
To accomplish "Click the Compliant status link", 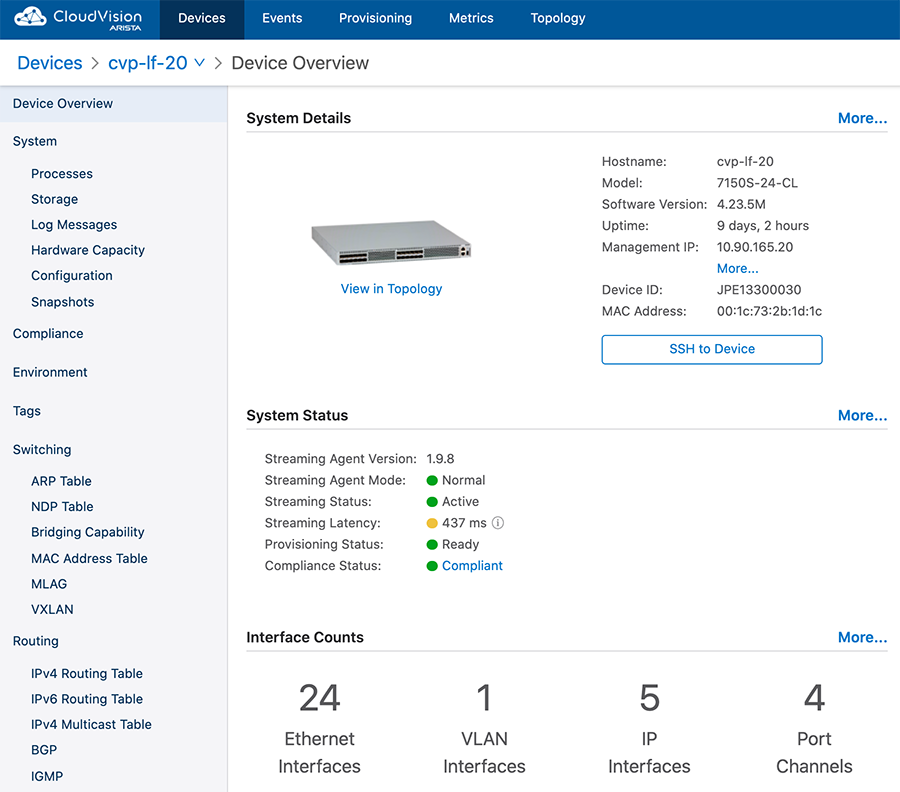I will (x=472, y=566).
